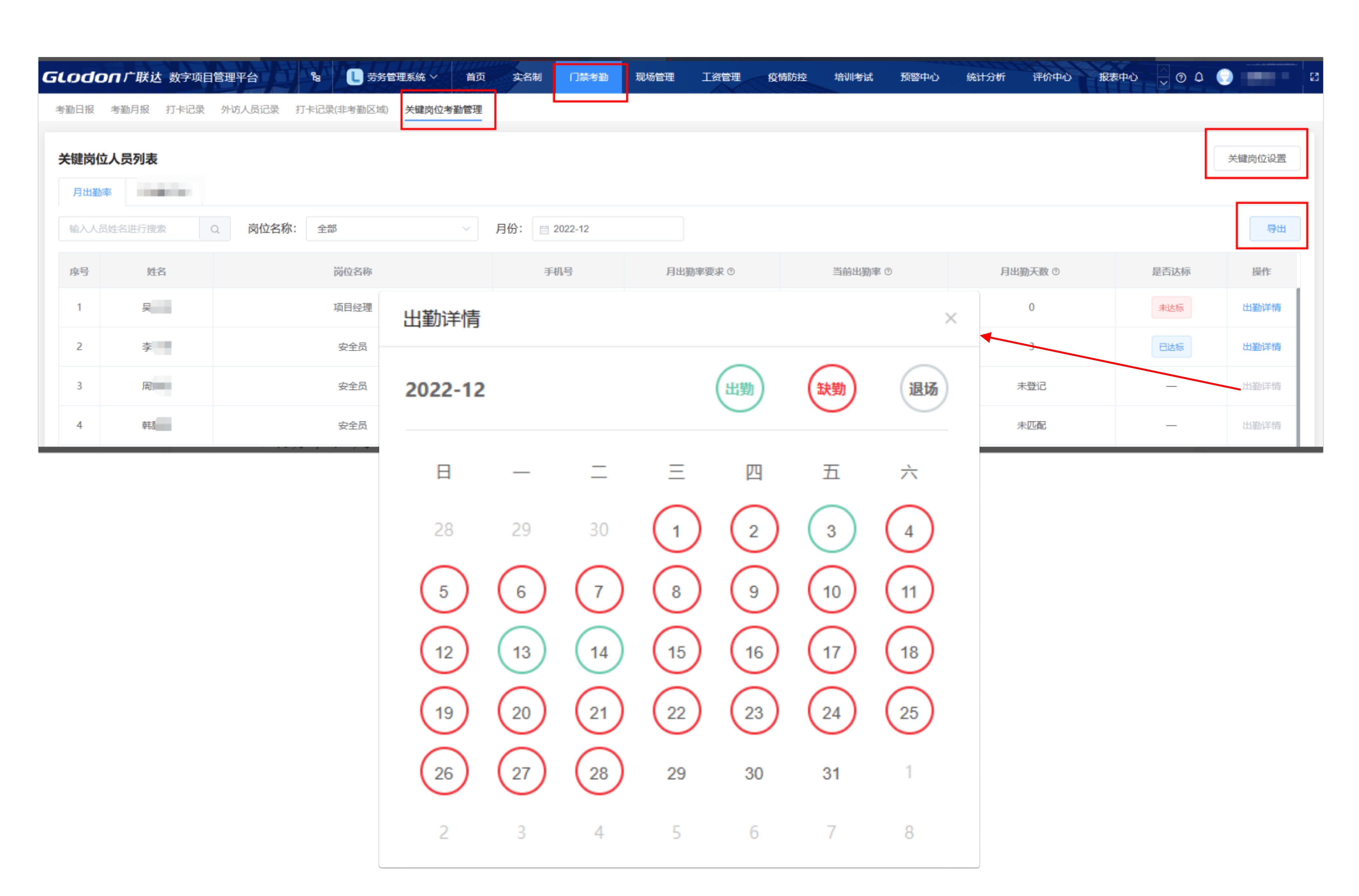Switch to the 外访人员记录 tab
The width and height of the screenshot is (1359, 896).
[x=250, y=109]
